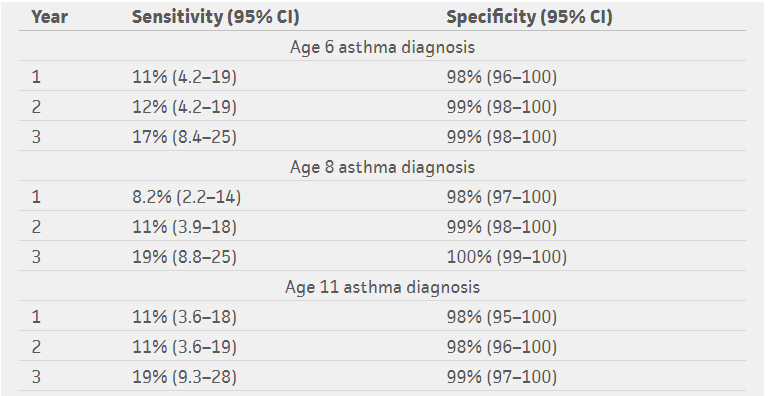
Task: Click sensitivity 19% (8.8–25) cell
Action: 184,257
